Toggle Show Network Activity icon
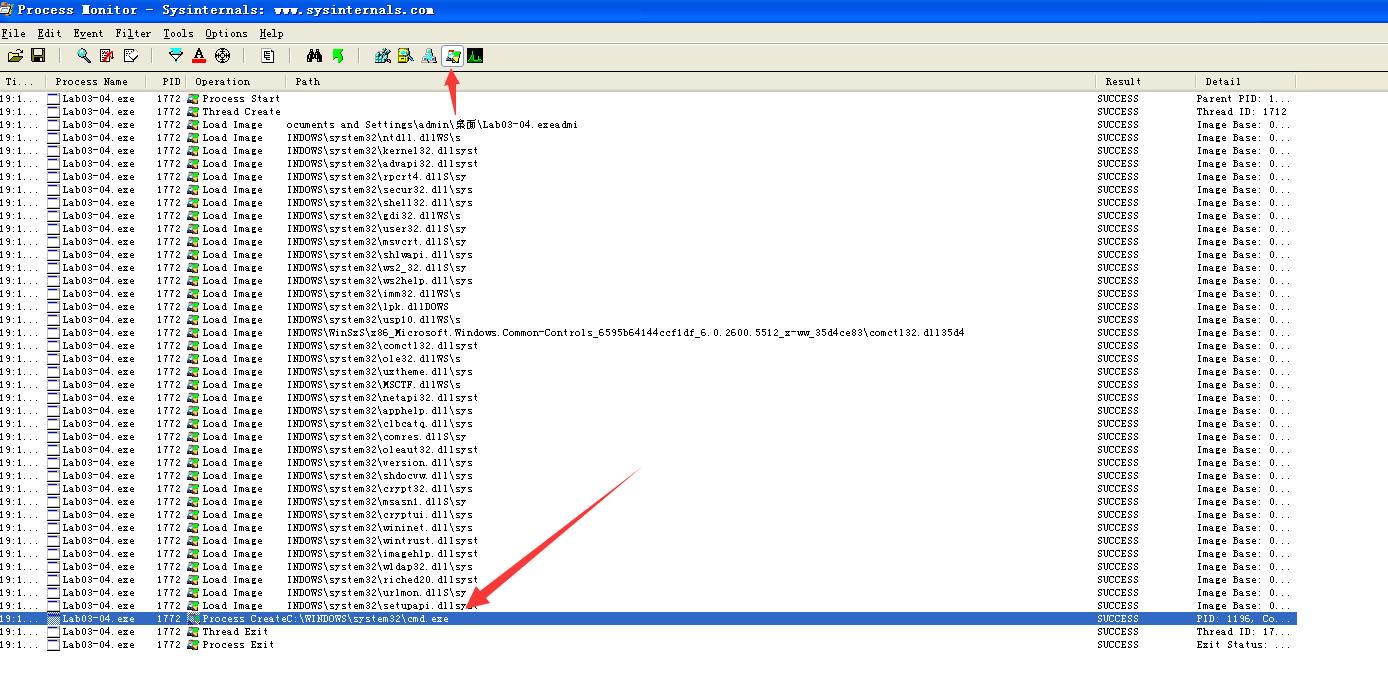 pos(429,56)
